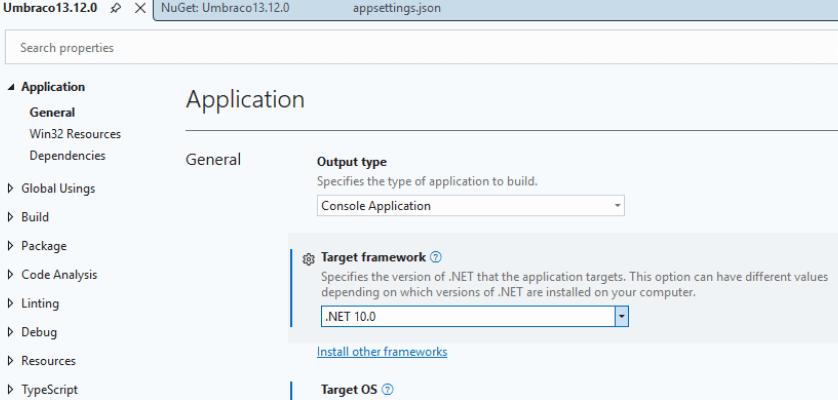Expand the Global Usings section

coord(11,188)
